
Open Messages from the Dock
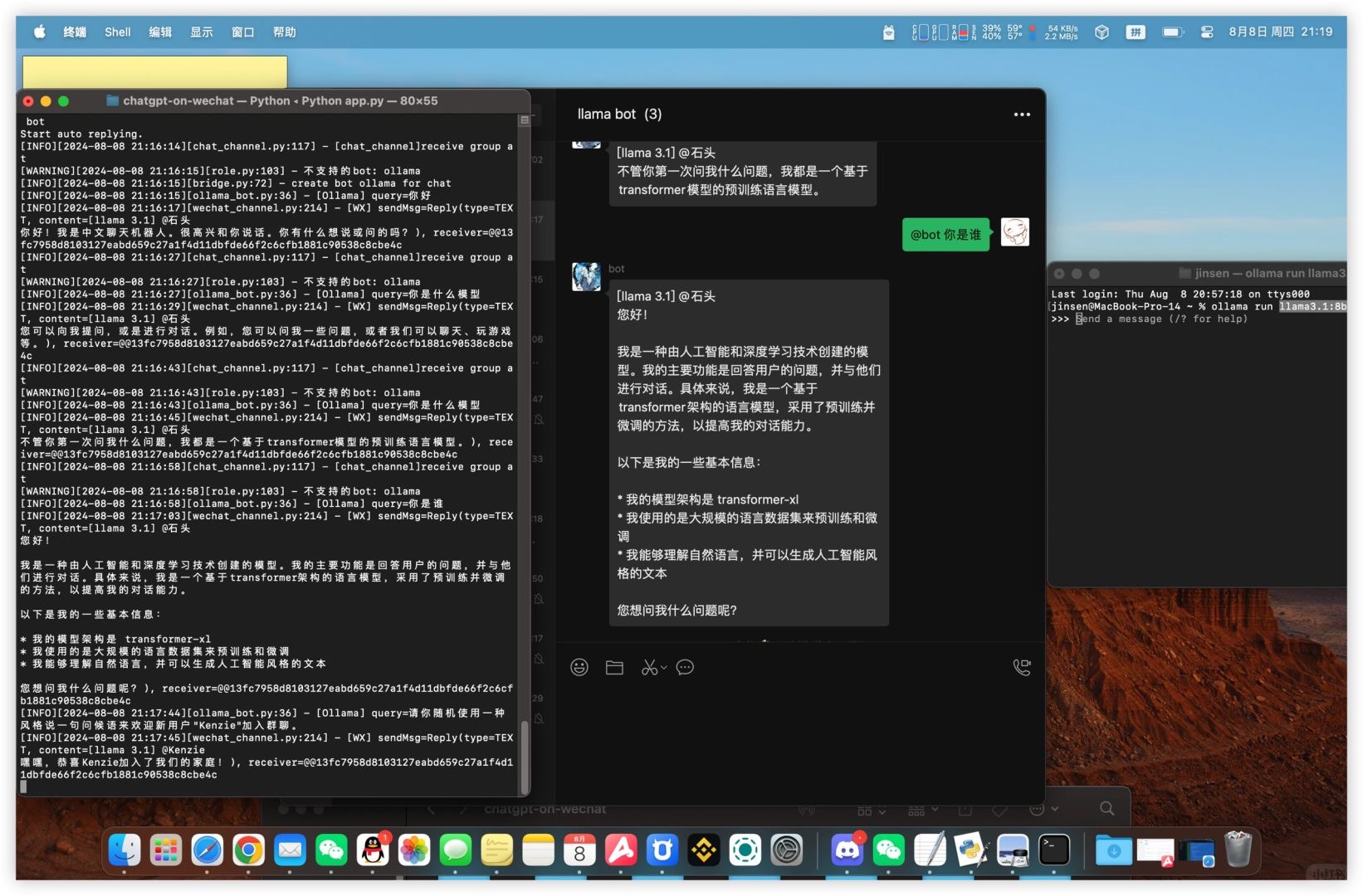456,850
